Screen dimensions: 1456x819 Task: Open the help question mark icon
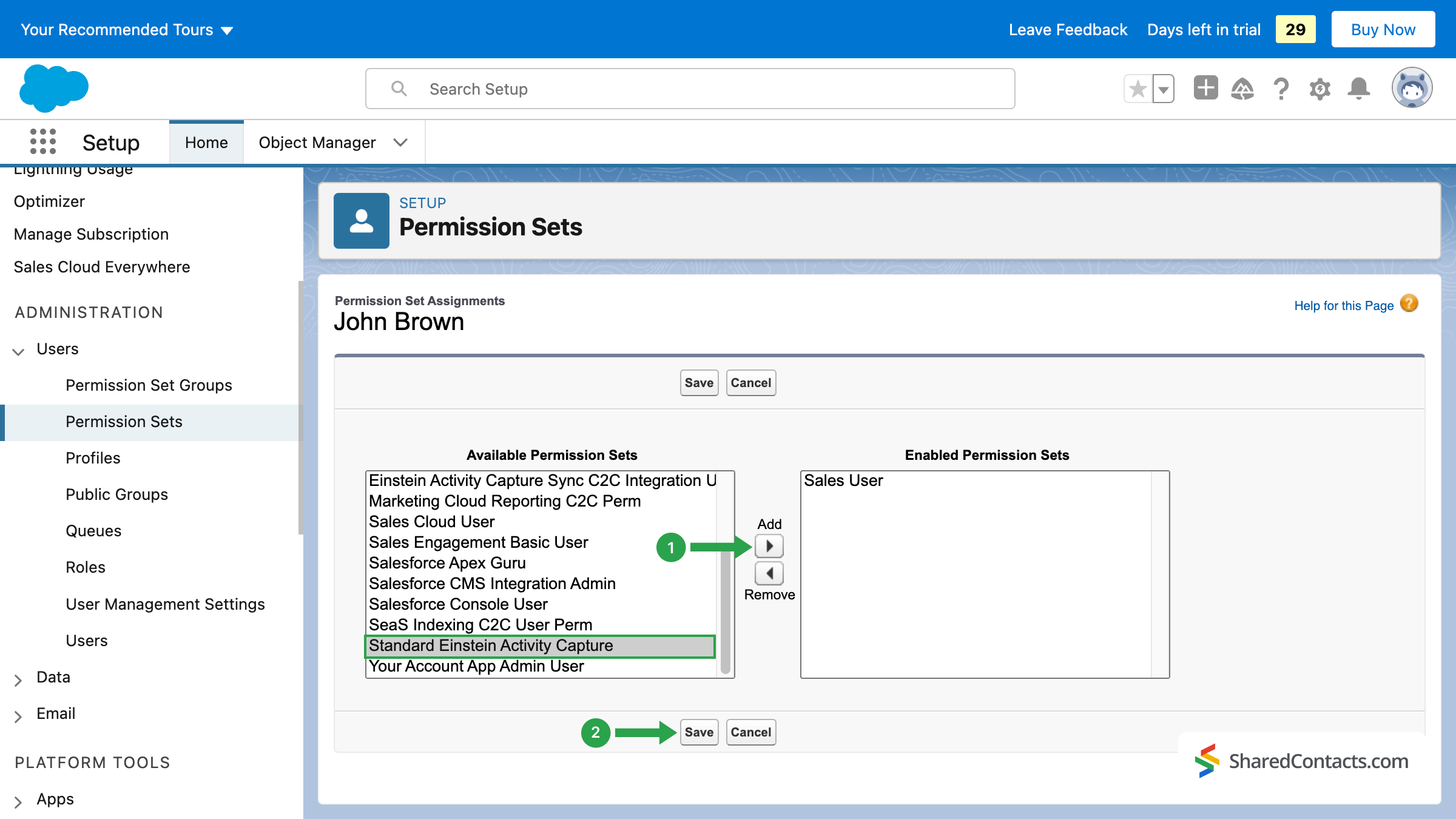[1281, 89]
